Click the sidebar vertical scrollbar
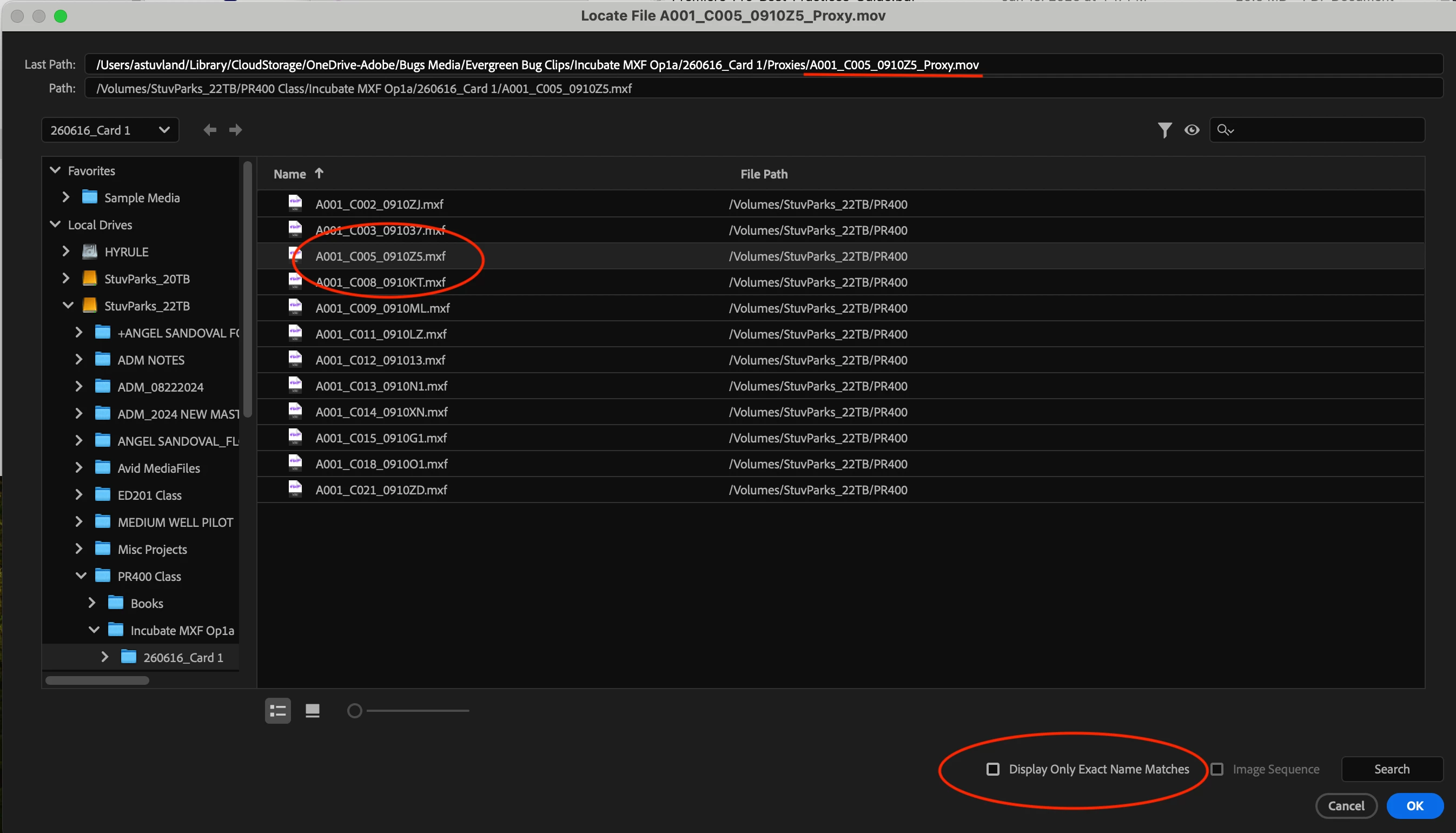This screenshot has height=833, width=1456. click(x=248, y=289)
